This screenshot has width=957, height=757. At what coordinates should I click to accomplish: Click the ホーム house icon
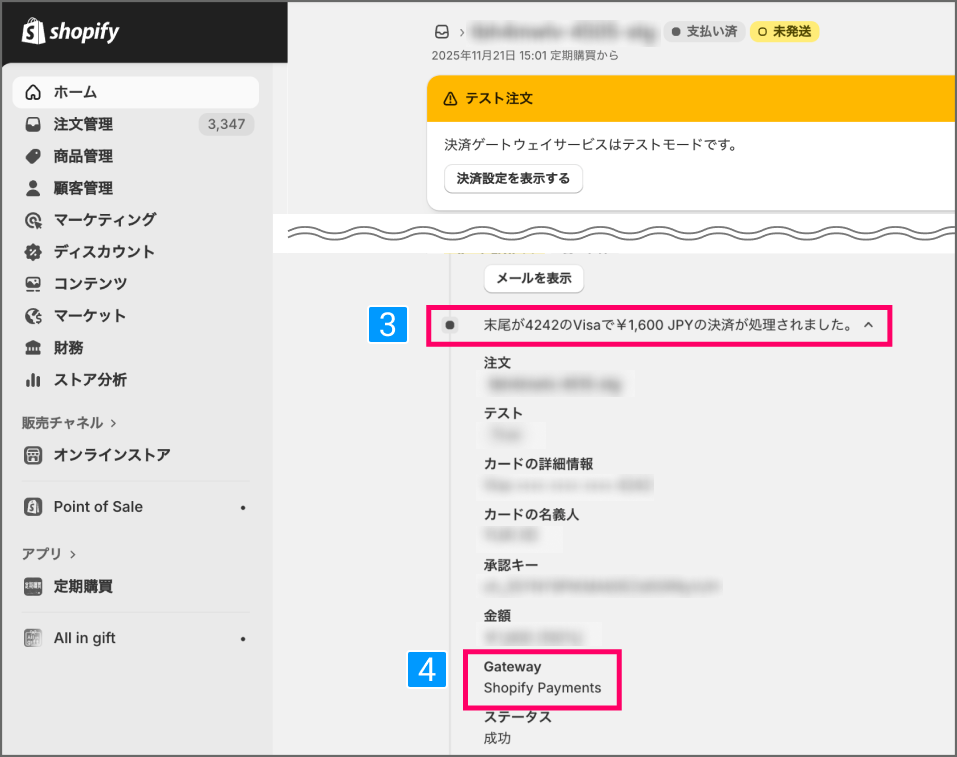point(34,93)
